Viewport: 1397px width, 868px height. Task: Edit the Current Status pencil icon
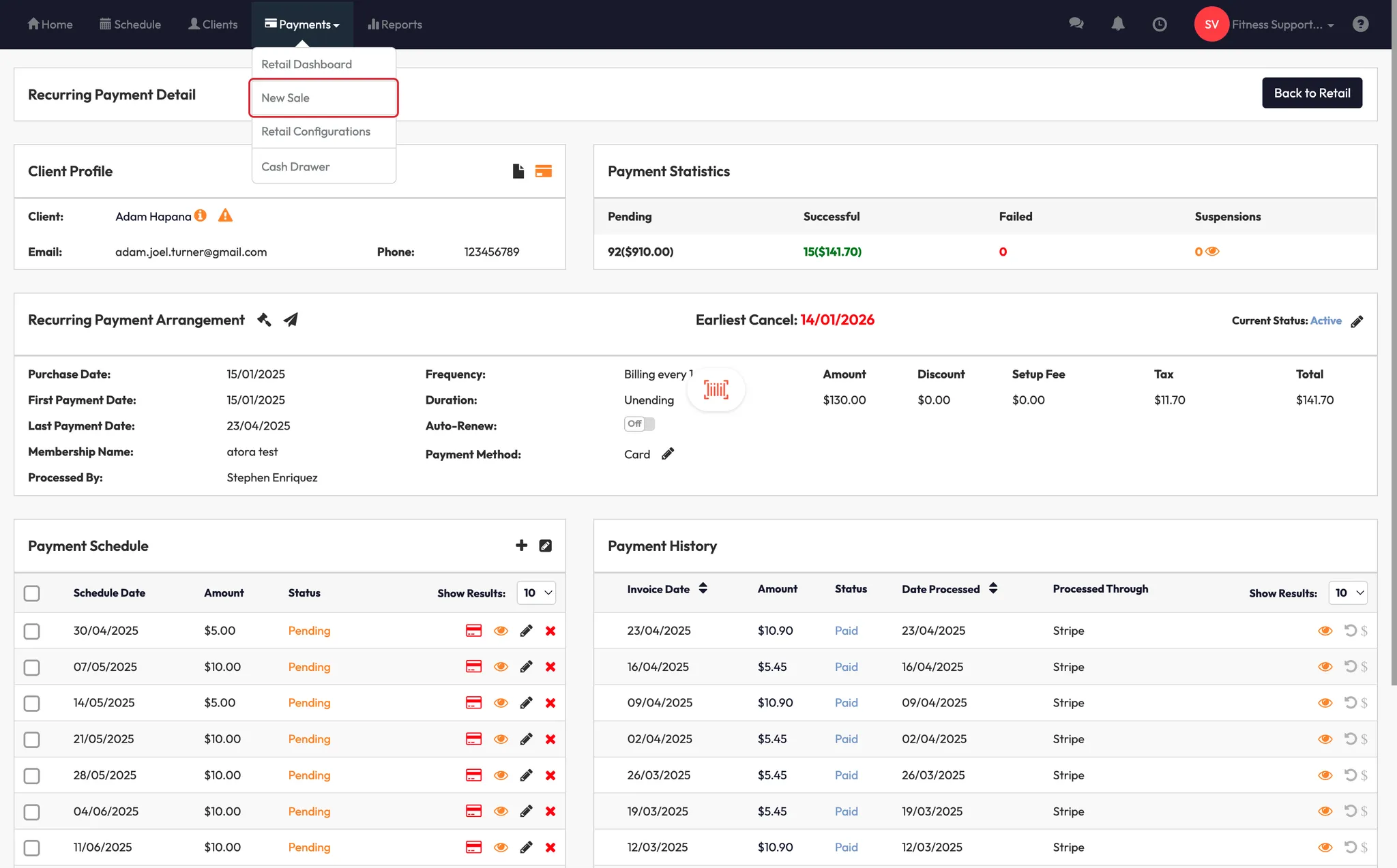pos(1357,321)
